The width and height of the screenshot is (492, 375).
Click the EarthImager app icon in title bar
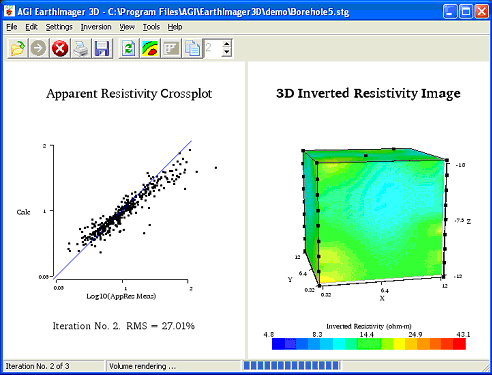[x=9, y=12]
